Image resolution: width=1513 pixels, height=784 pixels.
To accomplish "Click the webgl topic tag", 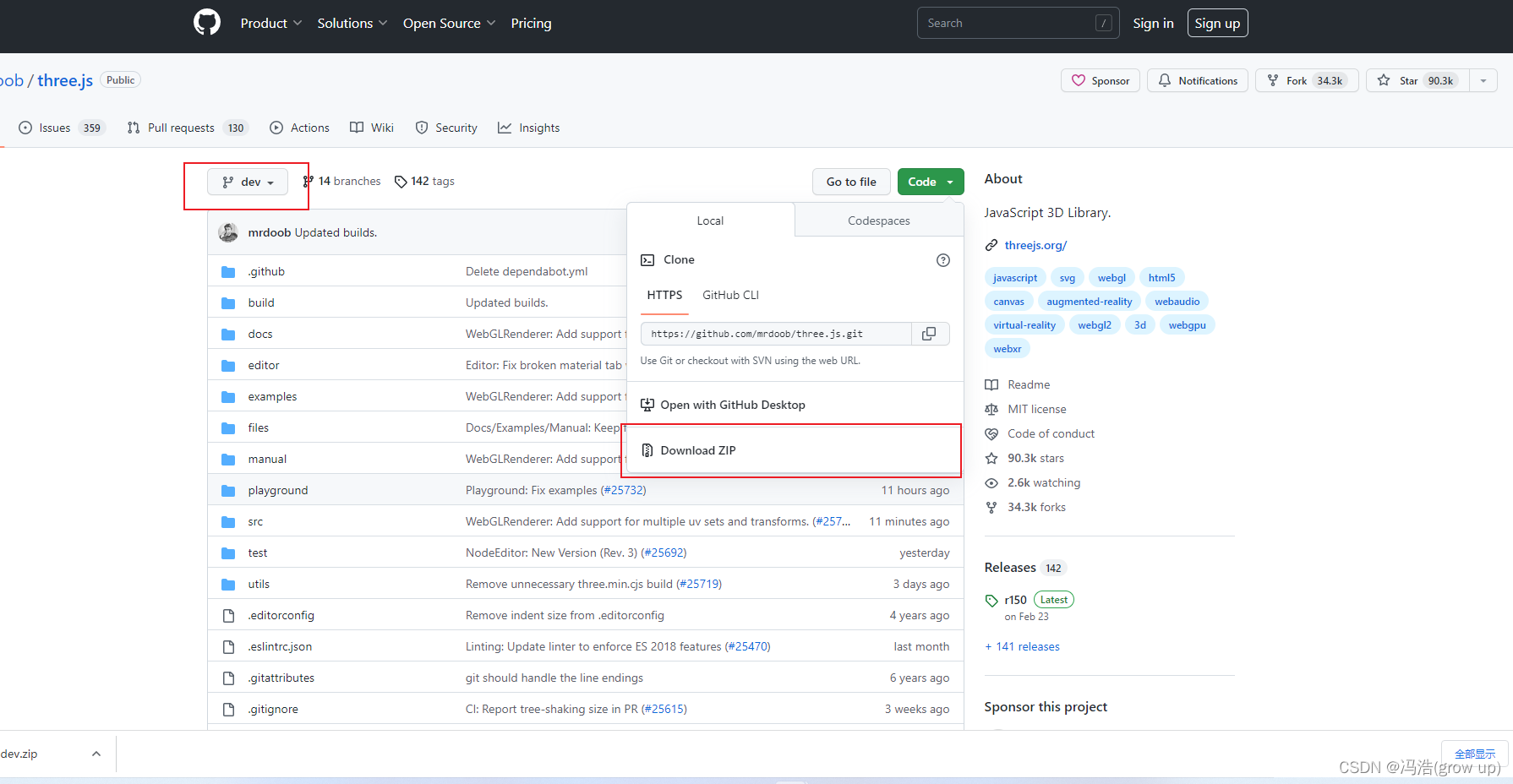I will point(1112,278).
